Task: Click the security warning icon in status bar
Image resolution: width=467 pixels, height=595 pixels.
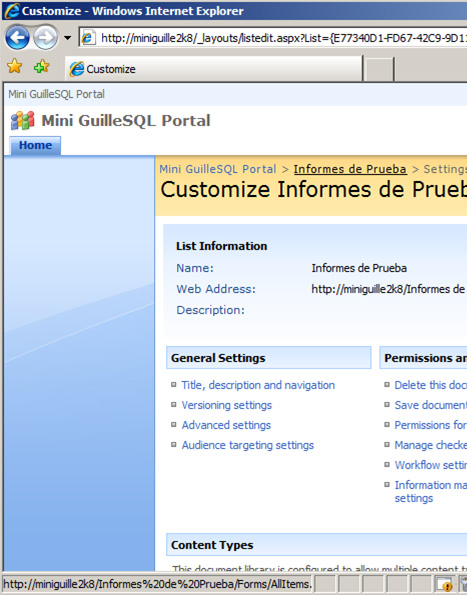Action: (x=444, y=584)
